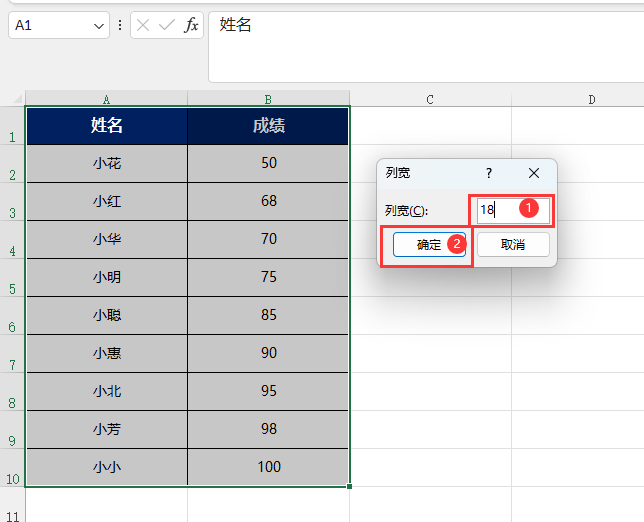
Task: Click the formula bar cancel X icon
Action: click(143, 25)
